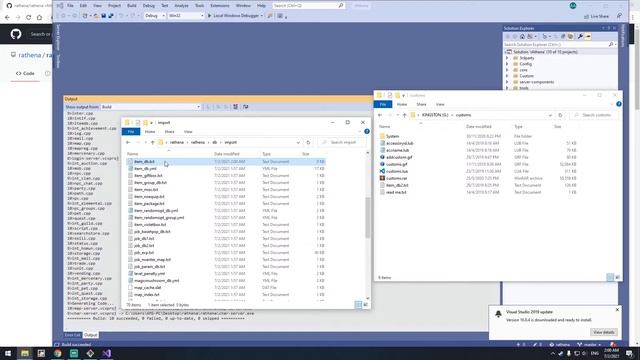
Task: Open the Extensions menu in Visual Studio
Action: pyautogui.click(x=220, y=6)
